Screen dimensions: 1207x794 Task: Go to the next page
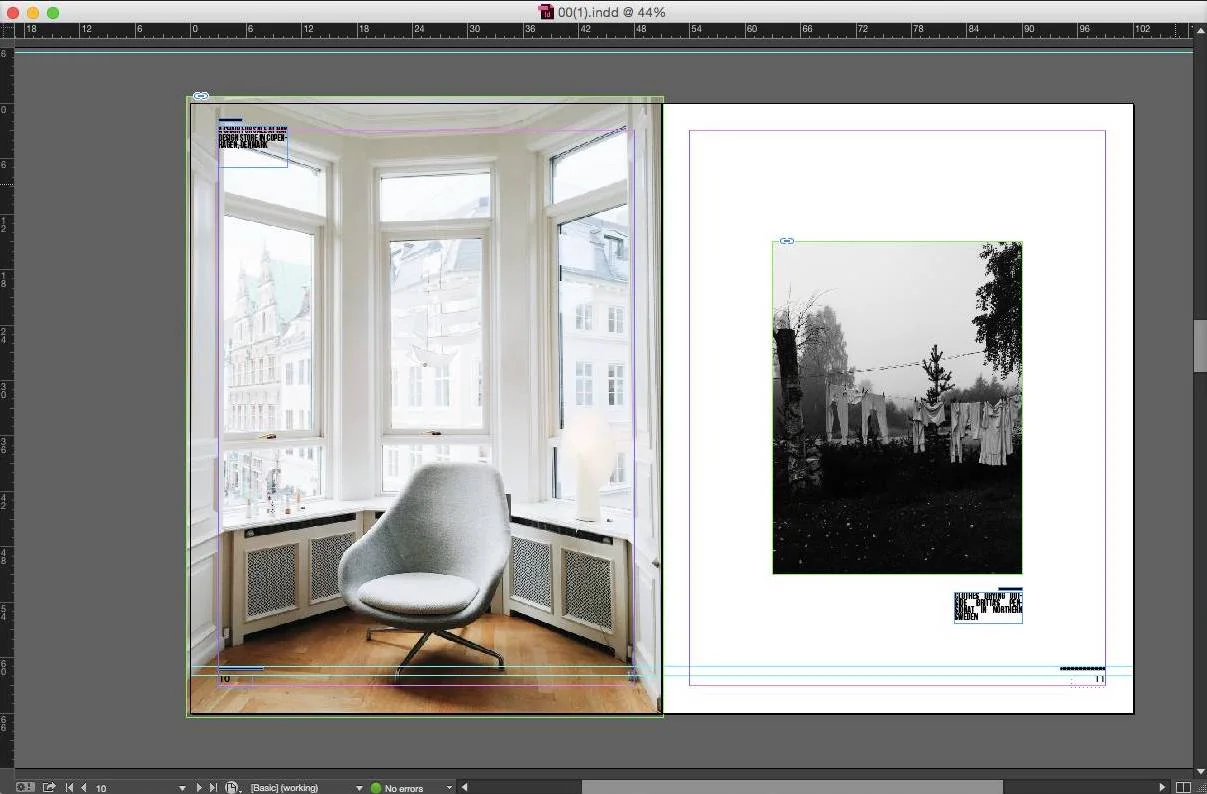click(199, 788)
